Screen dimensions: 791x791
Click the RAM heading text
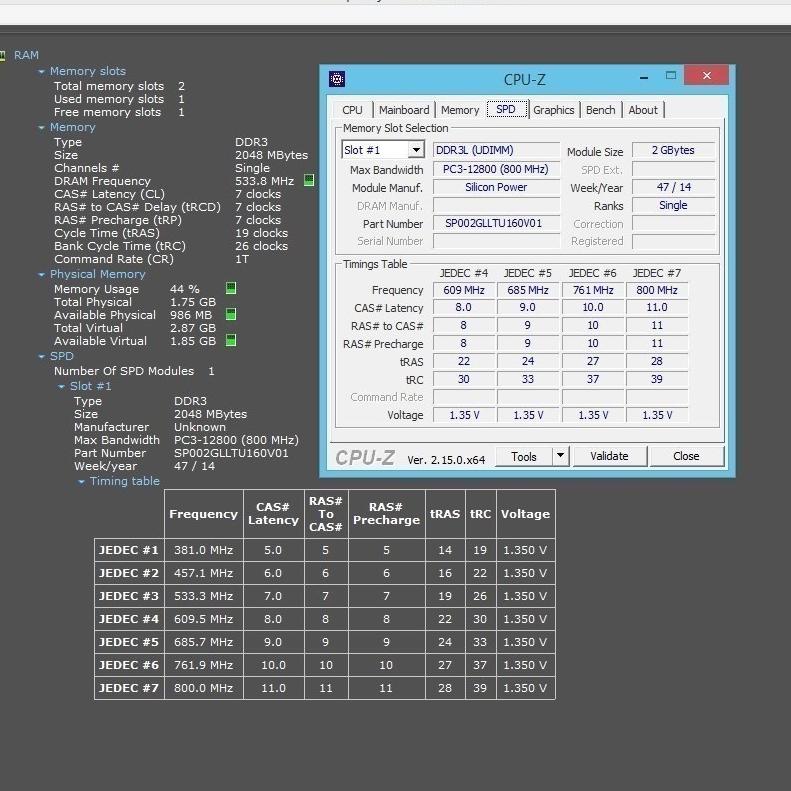click(26, 55)
